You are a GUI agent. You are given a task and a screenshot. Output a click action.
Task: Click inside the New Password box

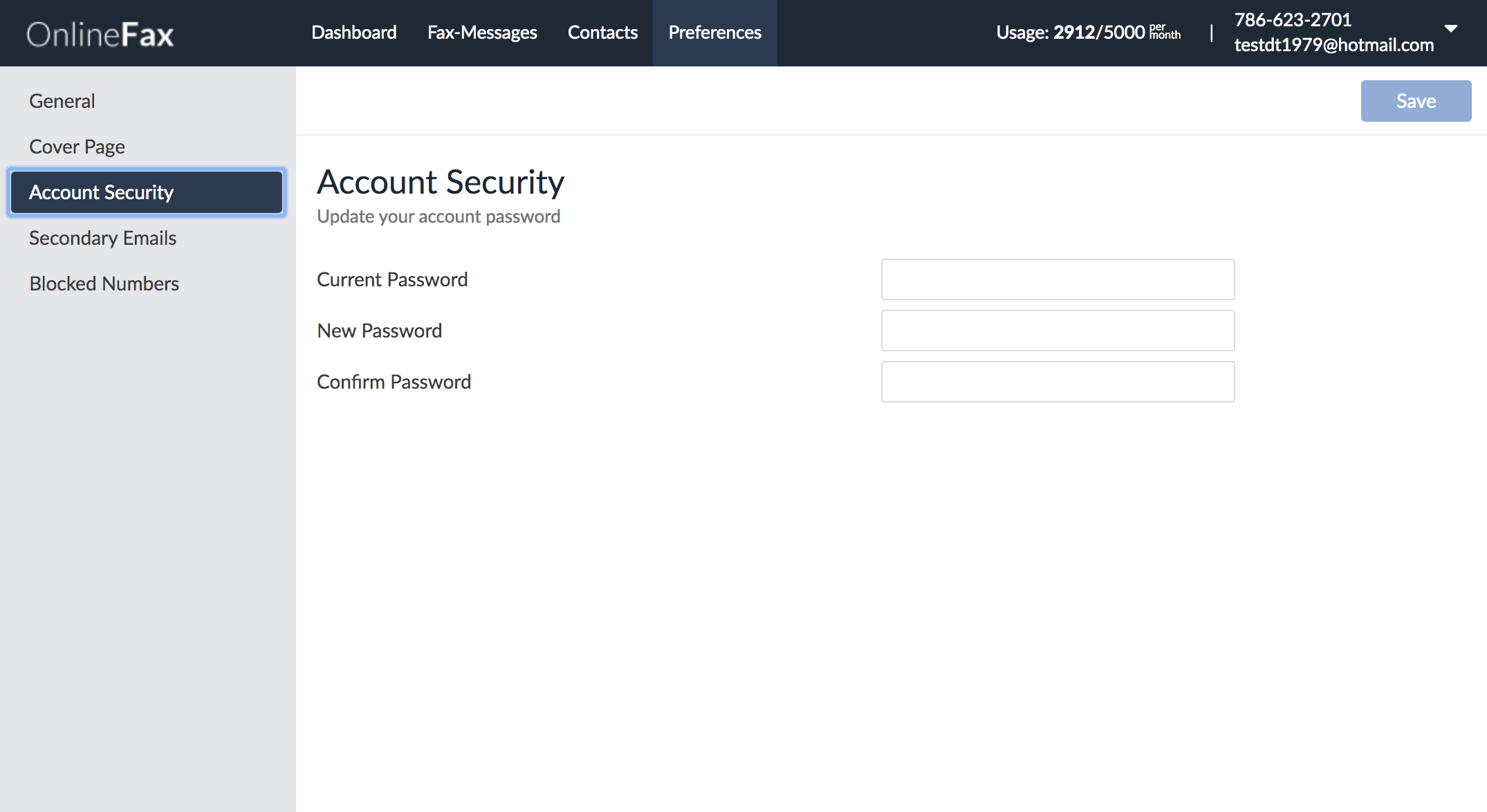1057,331
